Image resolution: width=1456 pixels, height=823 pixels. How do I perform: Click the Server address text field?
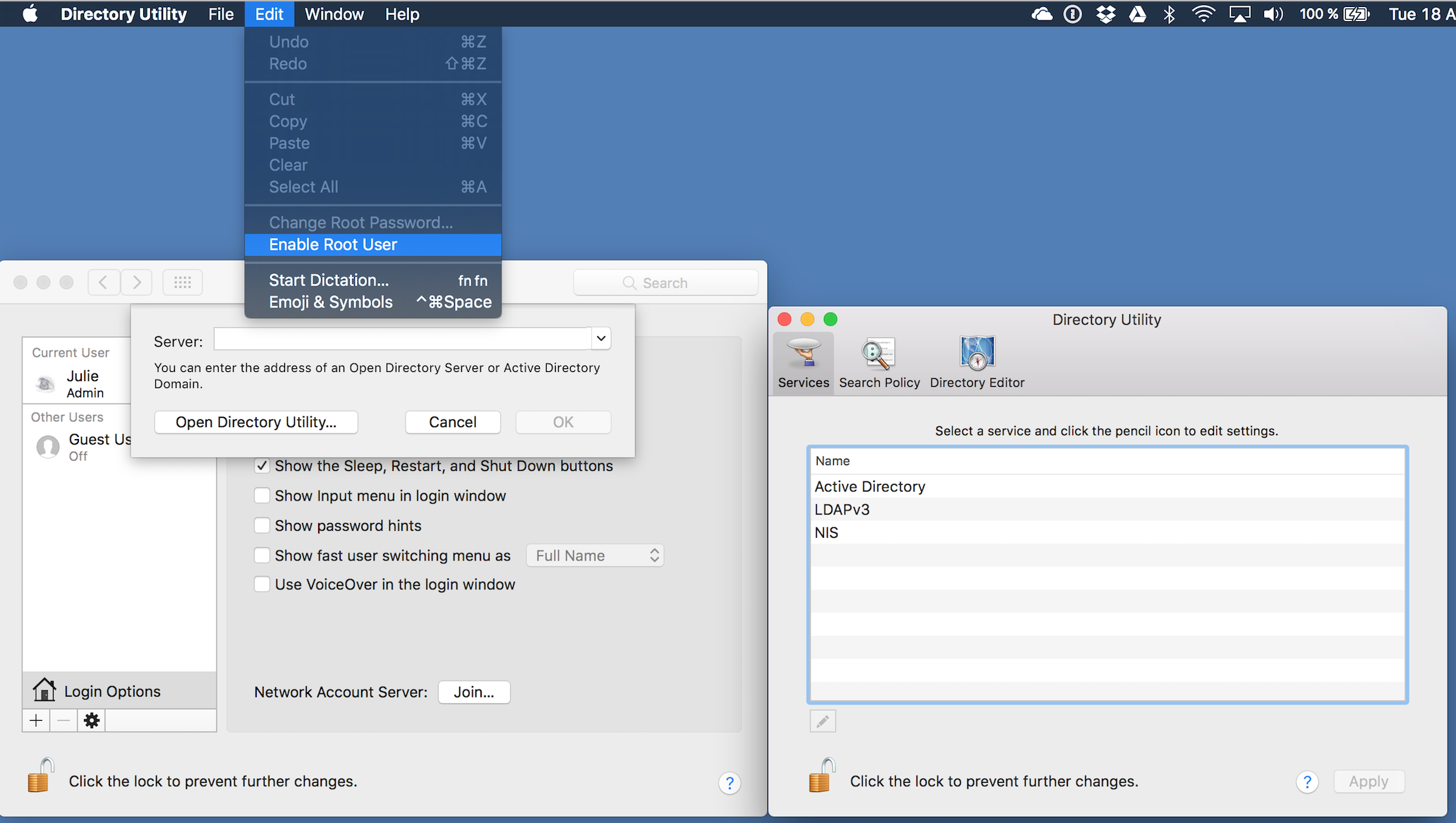point(403,339)
